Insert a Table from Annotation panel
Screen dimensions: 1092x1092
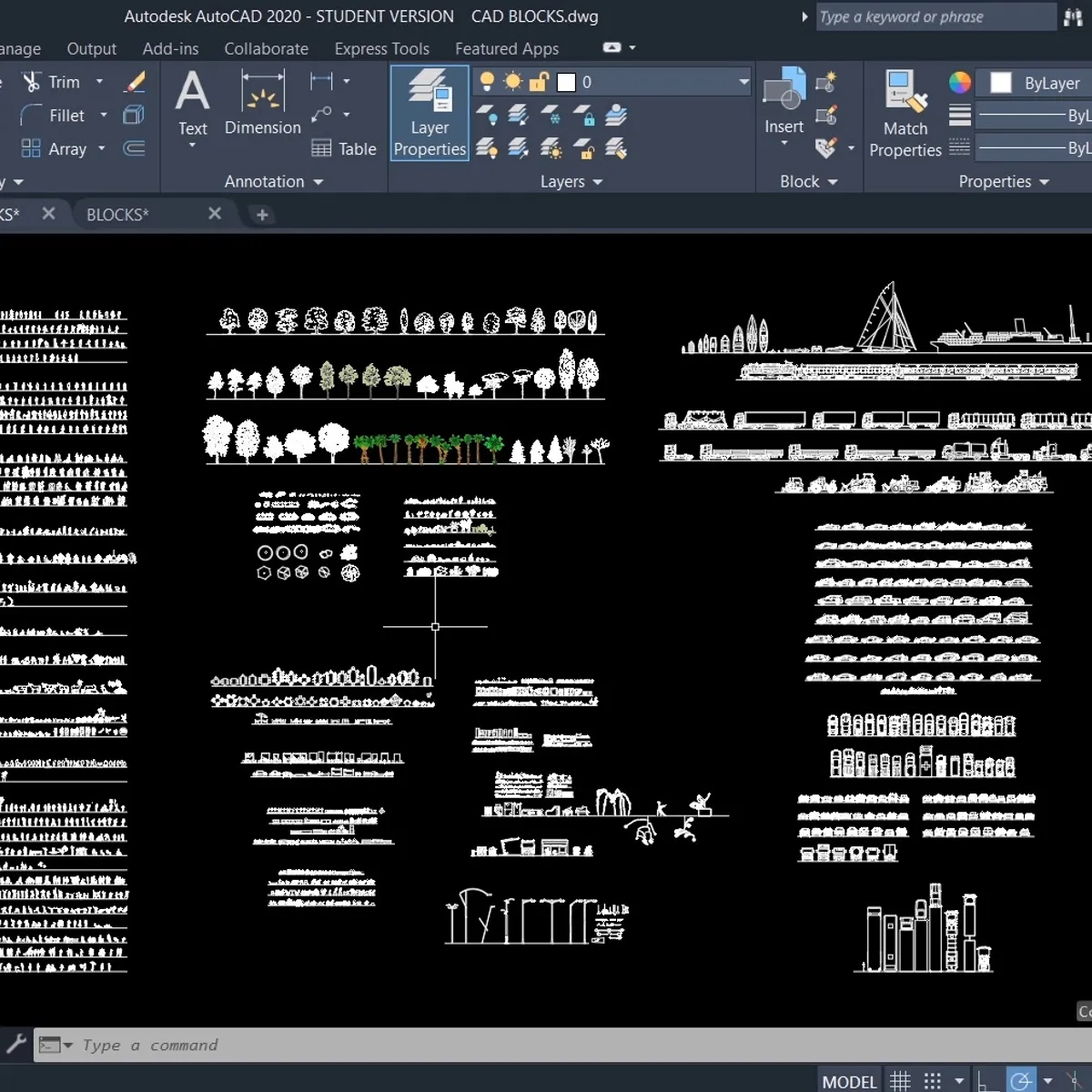pyautogui.click(x=343, y=148)
